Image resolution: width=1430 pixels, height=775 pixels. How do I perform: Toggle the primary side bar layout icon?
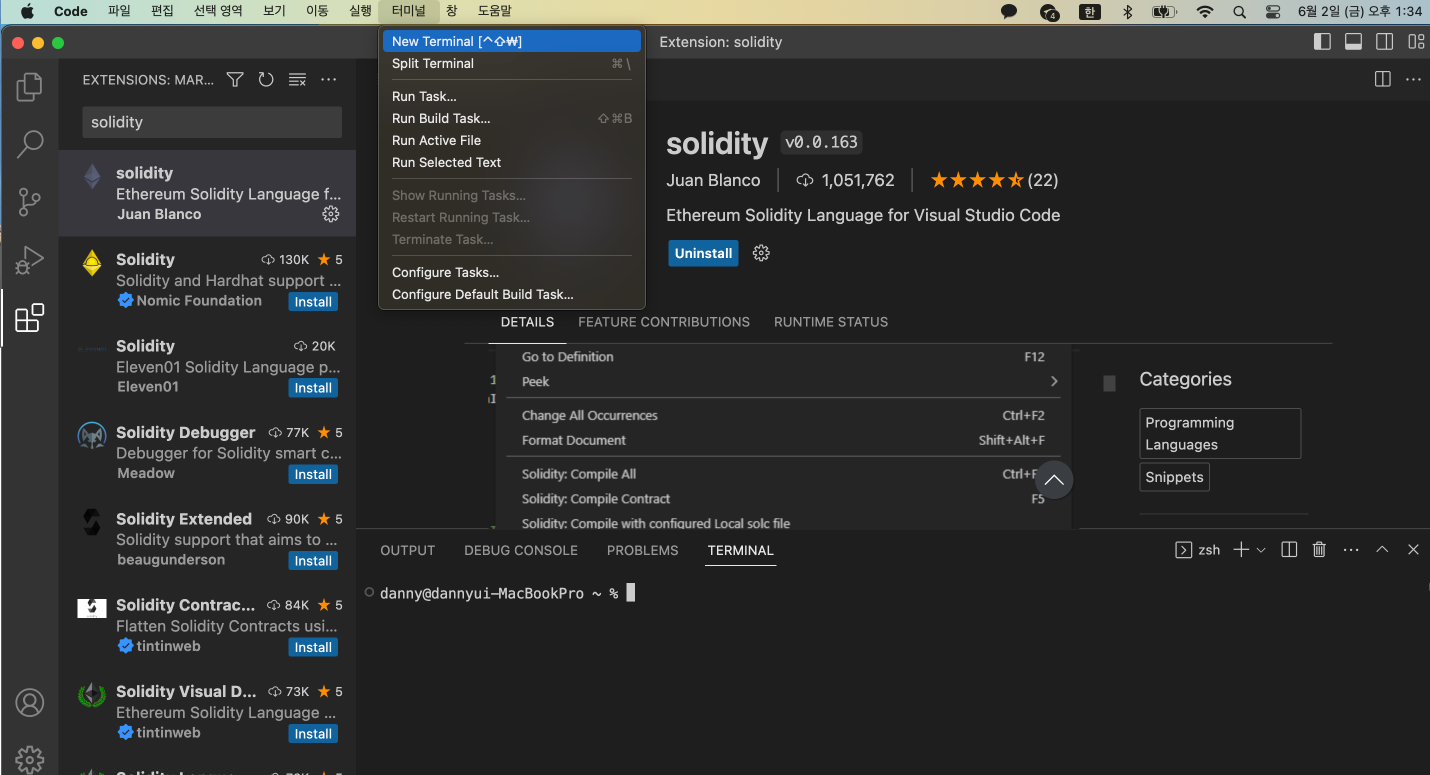tap(1322, 42)
